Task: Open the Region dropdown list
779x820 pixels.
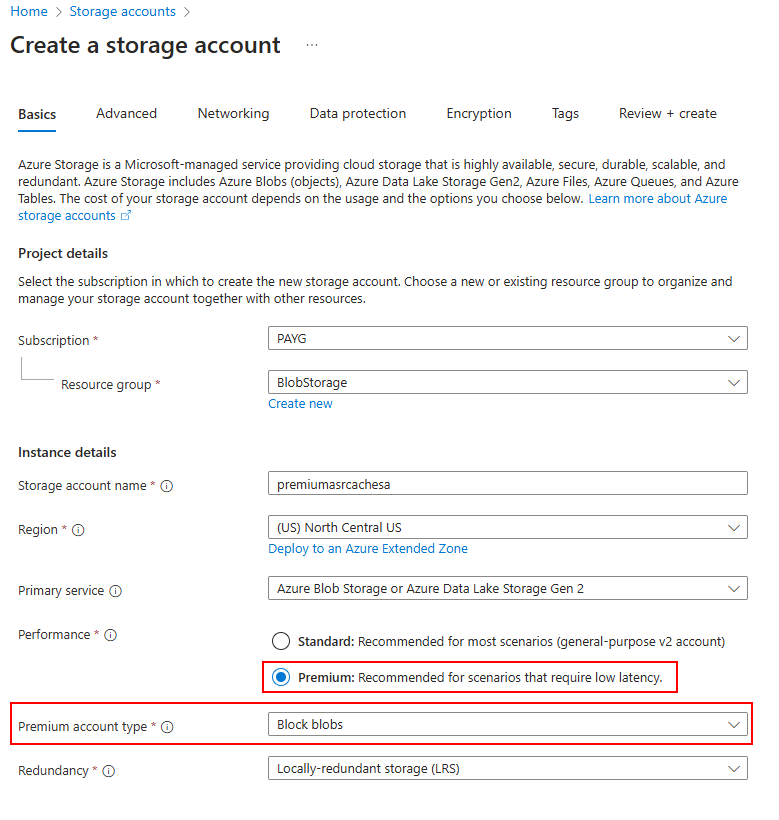Action: (507, 527)
